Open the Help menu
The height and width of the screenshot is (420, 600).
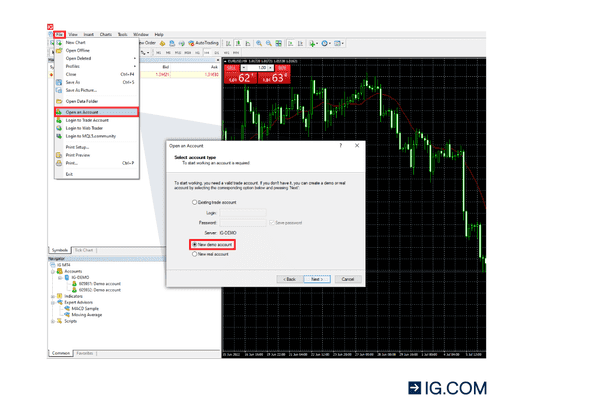click(x=159, y=34)
